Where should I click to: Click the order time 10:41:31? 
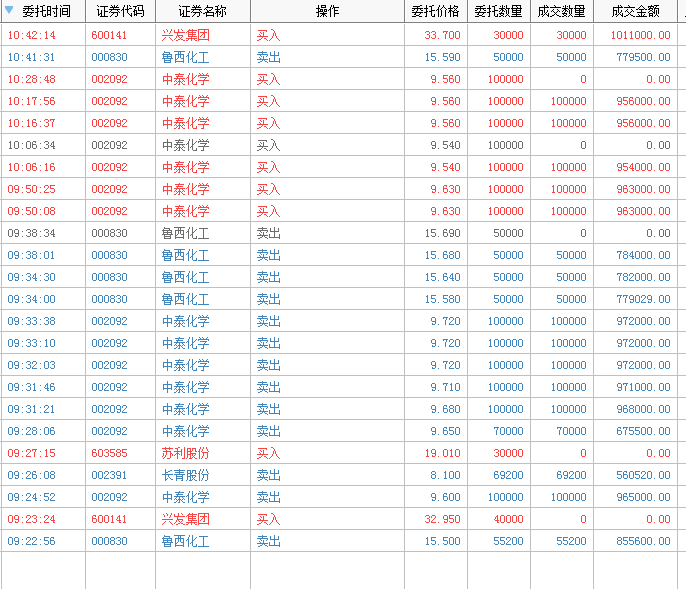click(x=32, y=57)
